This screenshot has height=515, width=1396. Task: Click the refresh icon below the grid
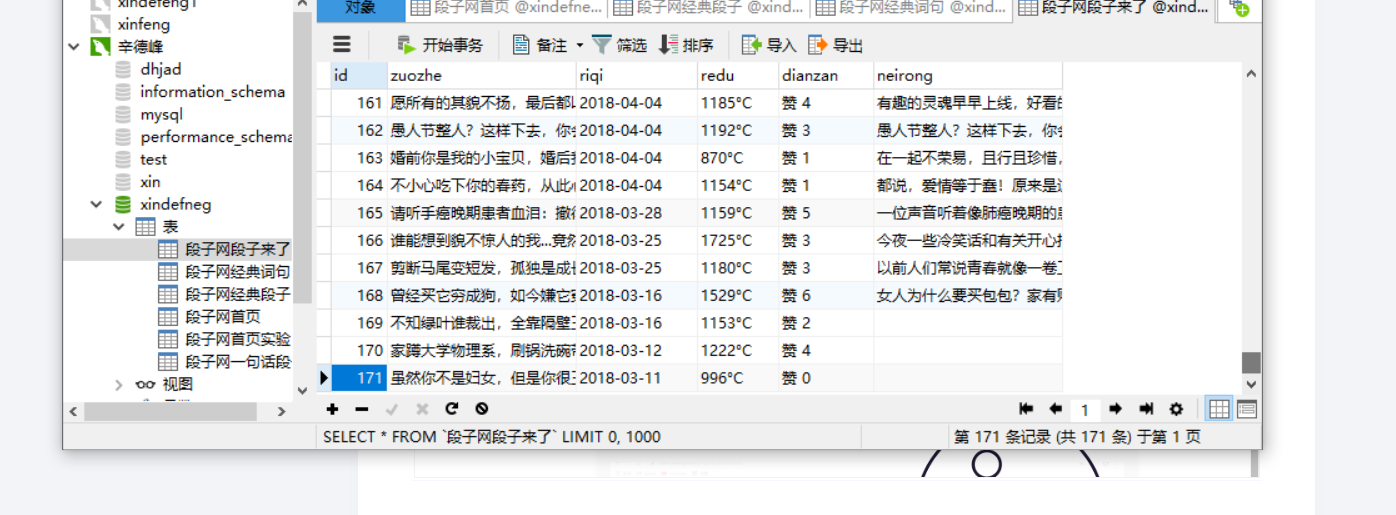click(452, 409)
